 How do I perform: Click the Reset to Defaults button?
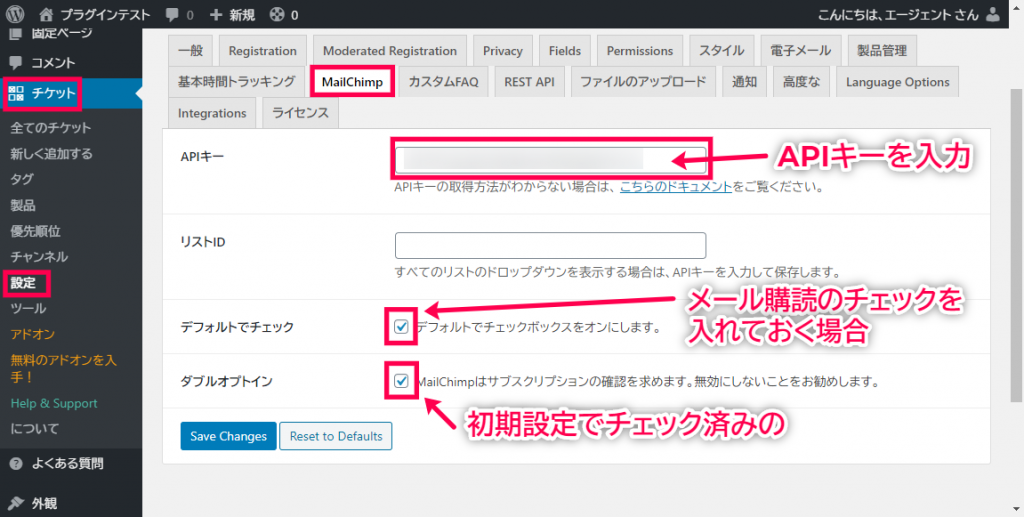coord(336,436)
